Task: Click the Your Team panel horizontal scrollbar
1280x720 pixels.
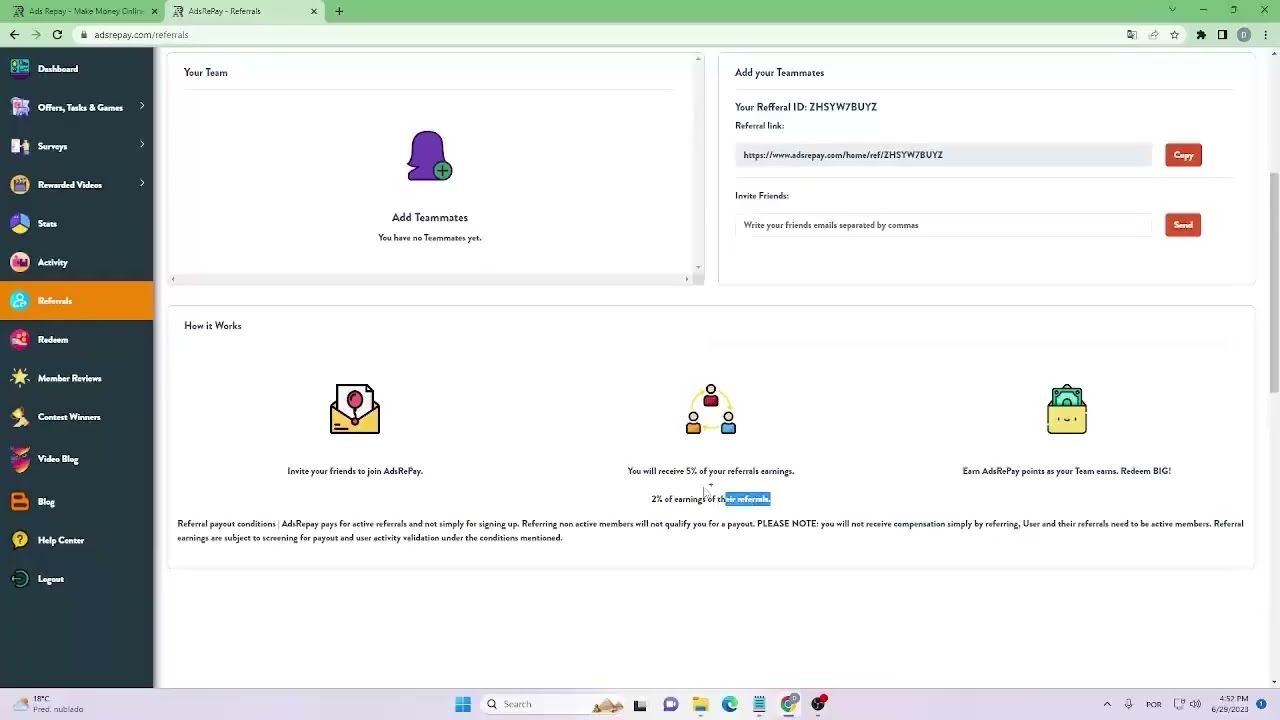Action: (x=430, y=279)
